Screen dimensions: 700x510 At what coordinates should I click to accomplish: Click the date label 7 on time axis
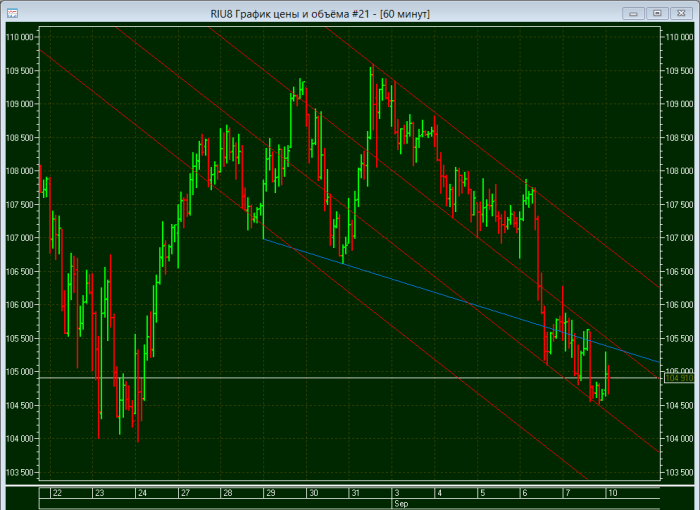[x=568, y=493]
